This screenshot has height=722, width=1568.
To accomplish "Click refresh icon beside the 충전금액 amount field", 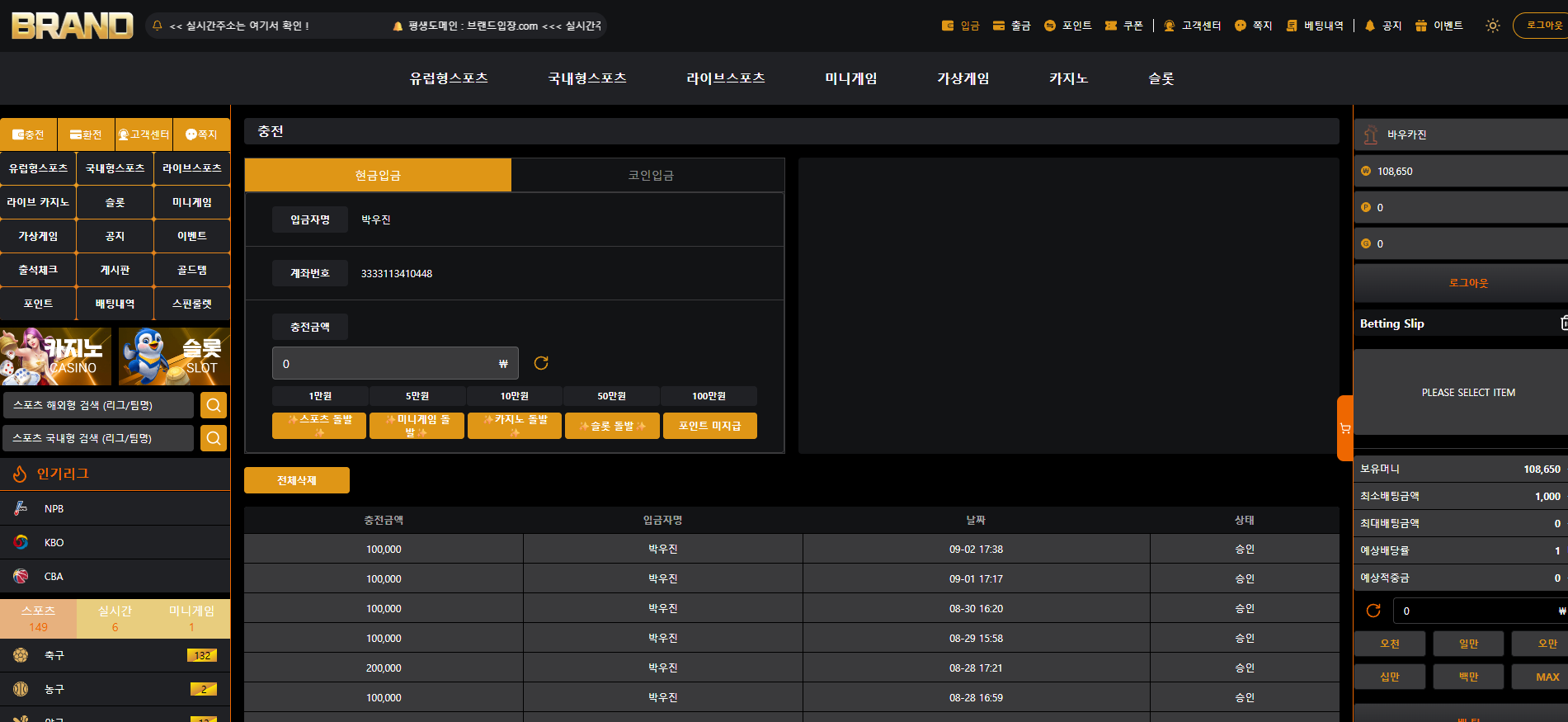I will click(x=541, y=363).
